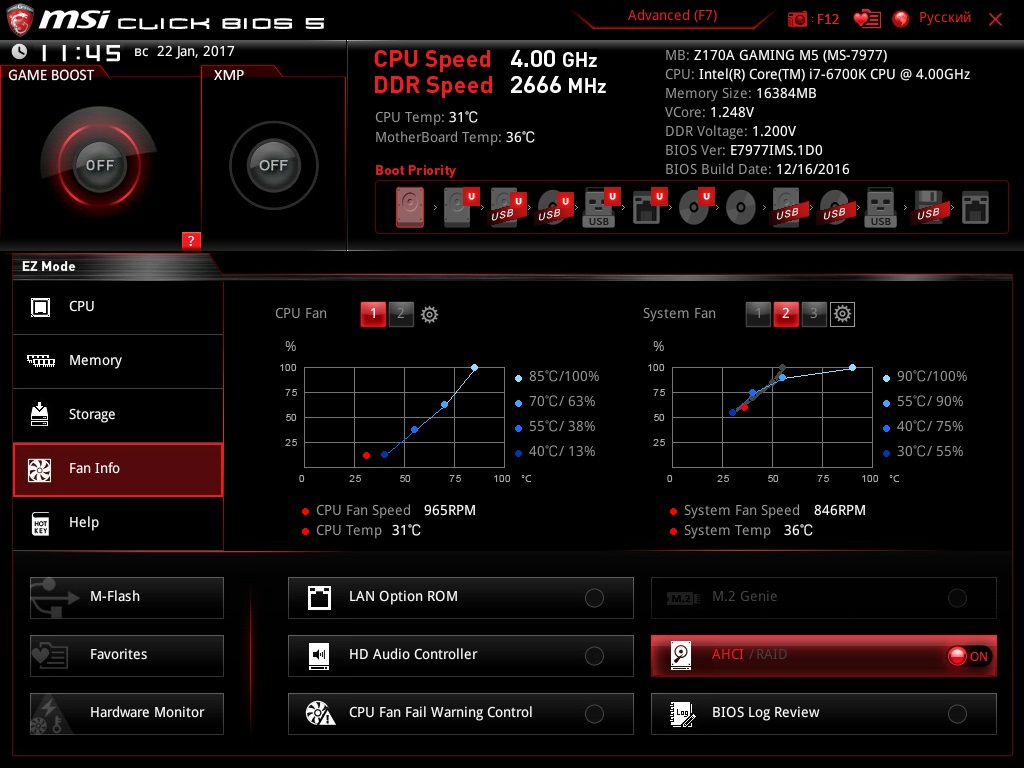Click the DDR Speed 2666 MHz value

[x=558, y=86]
